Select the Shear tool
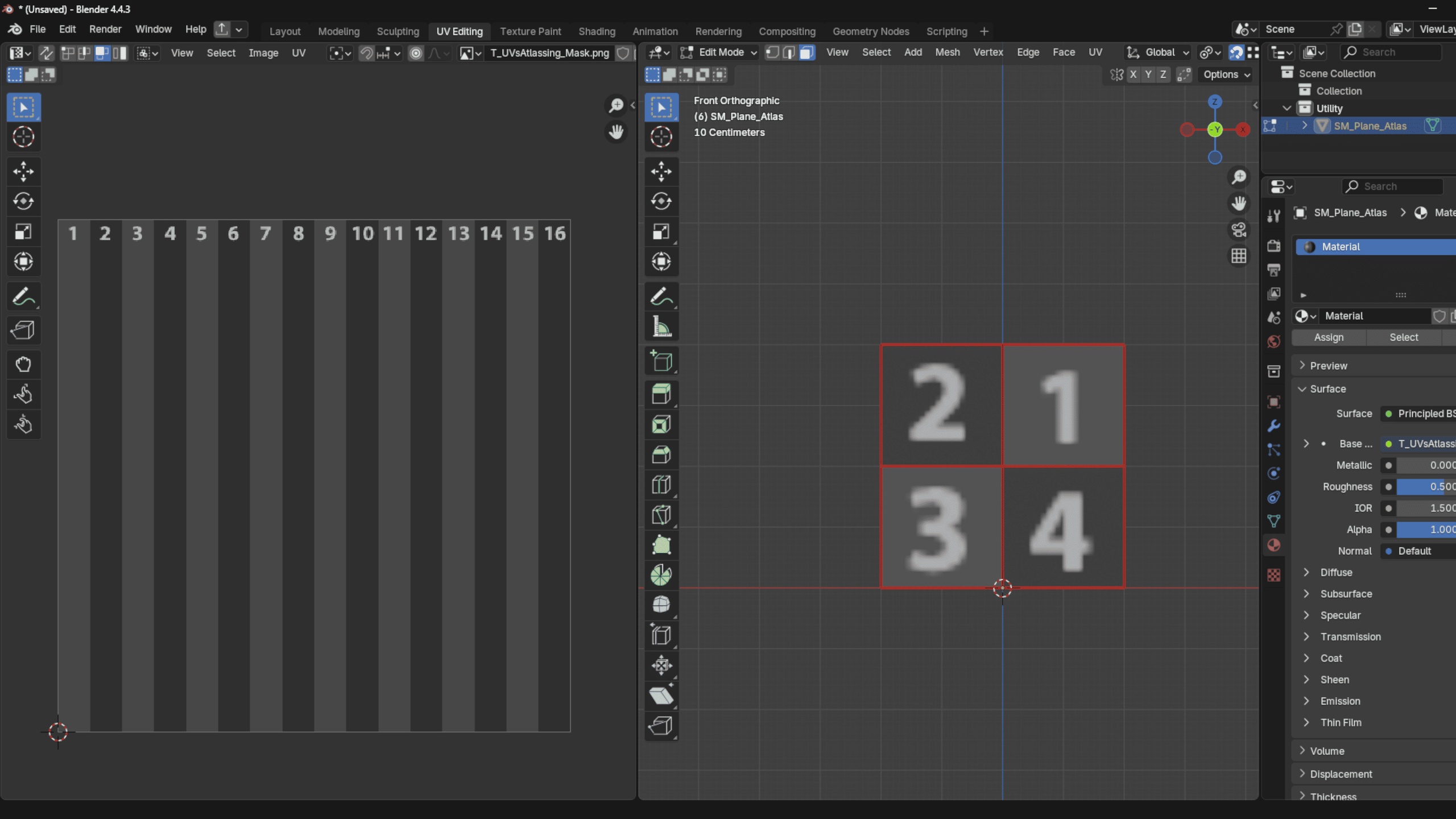 pyautogui.click(x=661, y=696)
